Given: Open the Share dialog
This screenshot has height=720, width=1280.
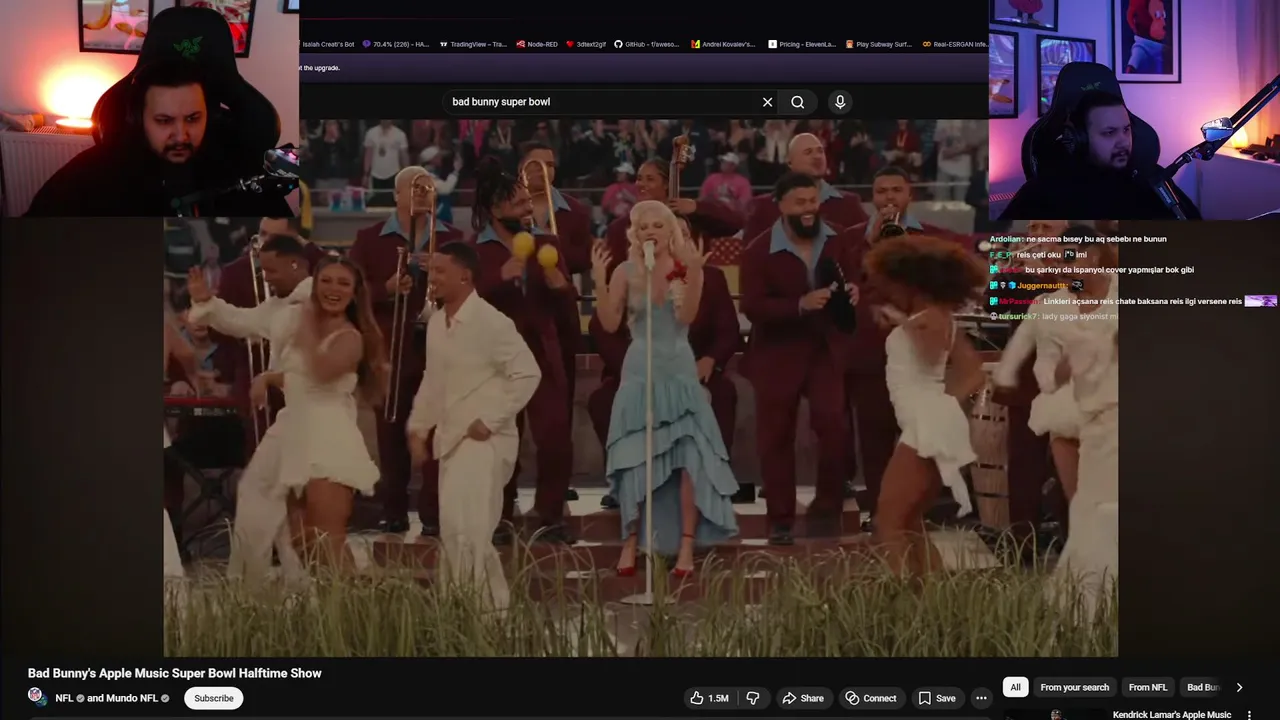Looking at the screenshot, I should point(803,698).
